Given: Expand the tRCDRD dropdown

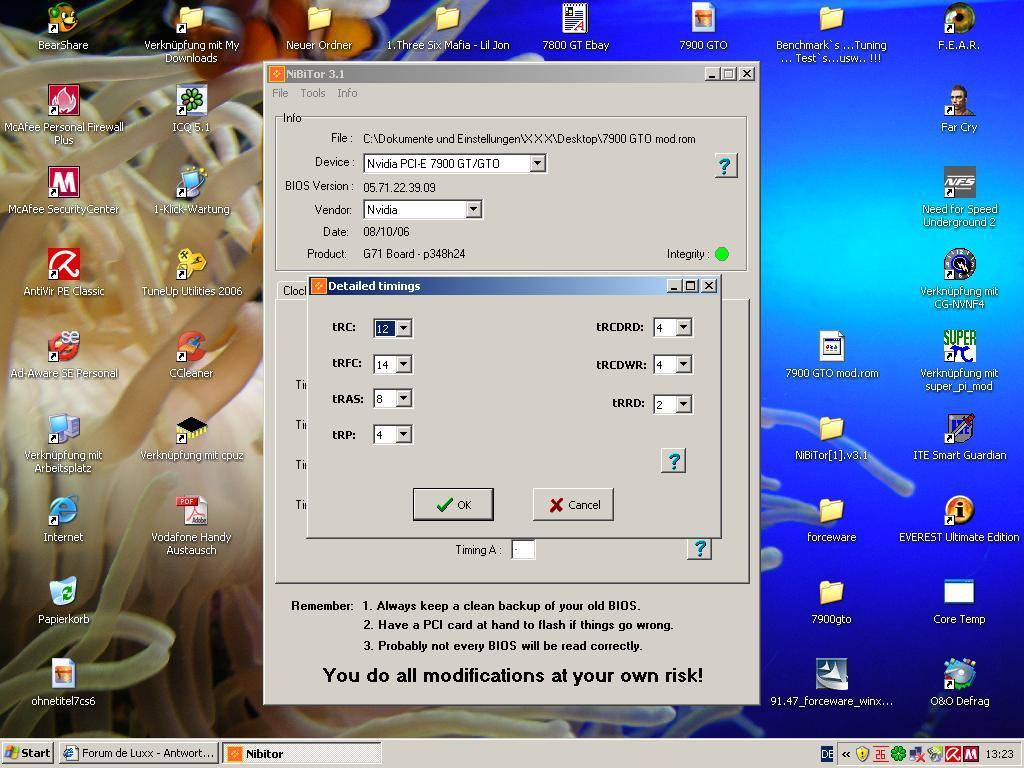Looking at the screenshot, I should [684, 327].
